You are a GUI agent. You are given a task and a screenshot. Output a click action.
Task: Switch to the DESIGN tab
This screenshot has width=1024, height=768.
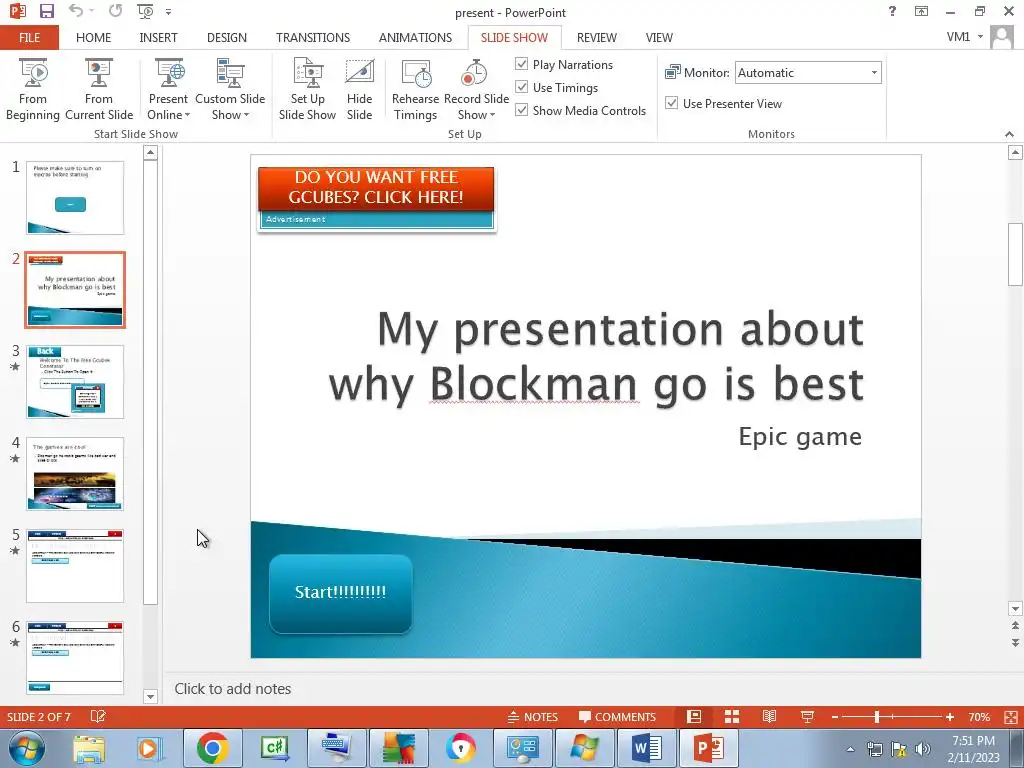pos(227,37)
